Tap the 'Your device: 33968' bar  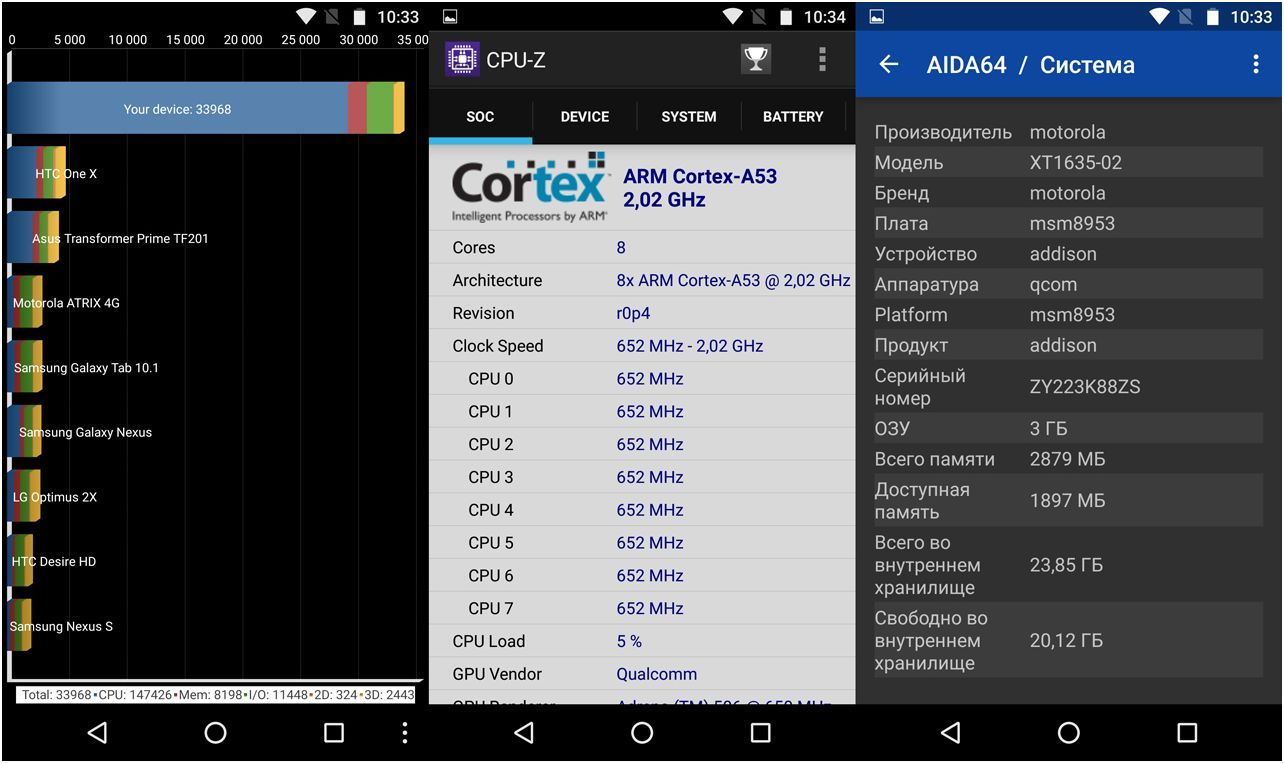point(200,109)
